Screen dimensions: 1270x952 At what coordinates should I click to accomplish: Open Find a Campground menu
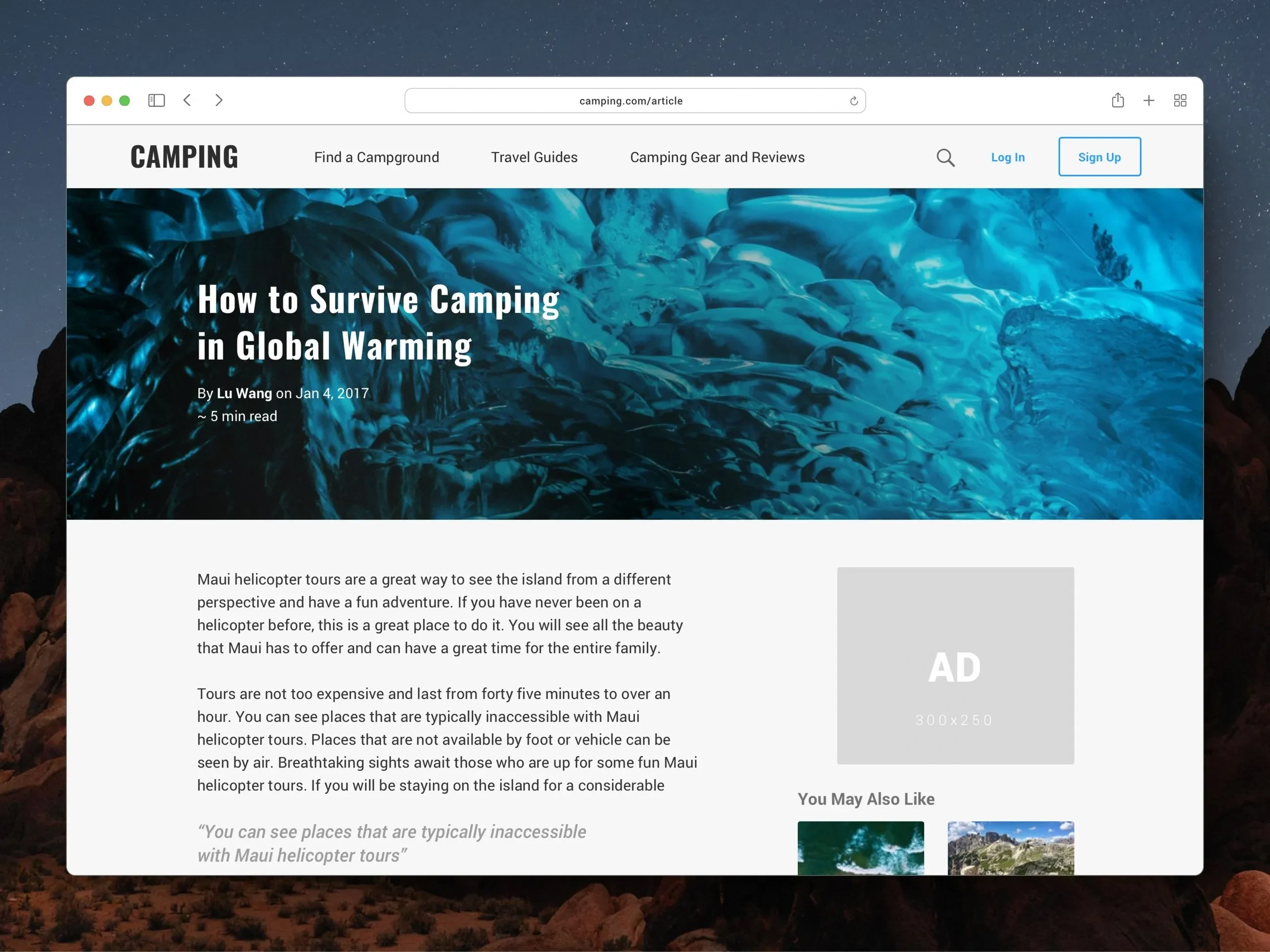coord(376,157)
